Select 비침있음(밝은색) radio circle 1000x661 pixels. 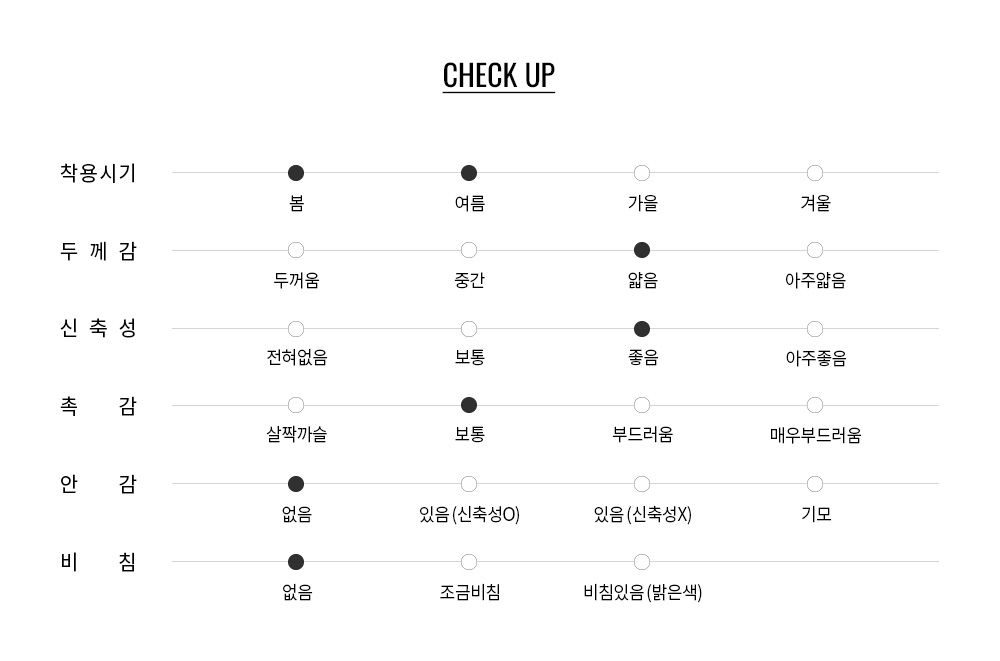(x=642, y=562)
